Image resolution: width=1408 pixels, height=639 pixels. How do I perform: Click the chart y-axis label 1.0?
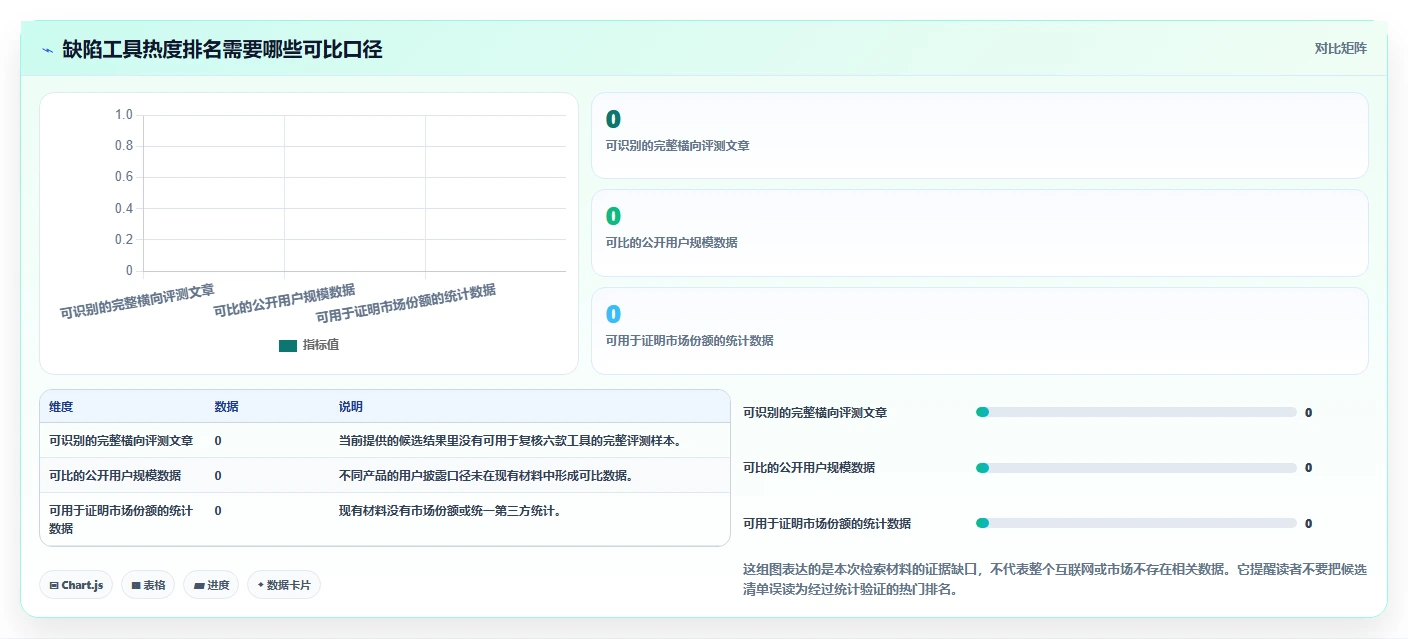click(x=123, y=115)
